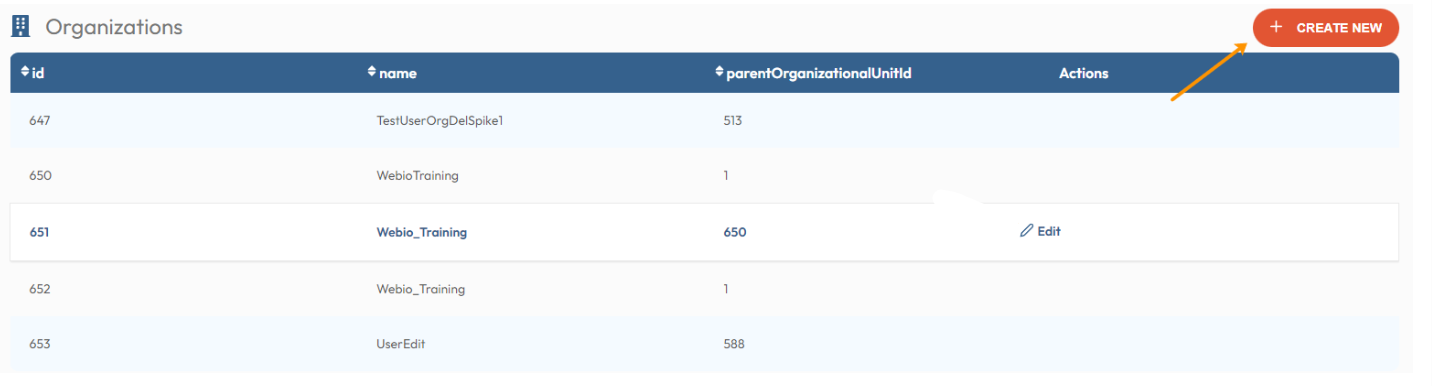The height and width of the screenshot is (386, 1432).
Task: Edit the Webio_Training row 651
Action: pos(1040,231)
